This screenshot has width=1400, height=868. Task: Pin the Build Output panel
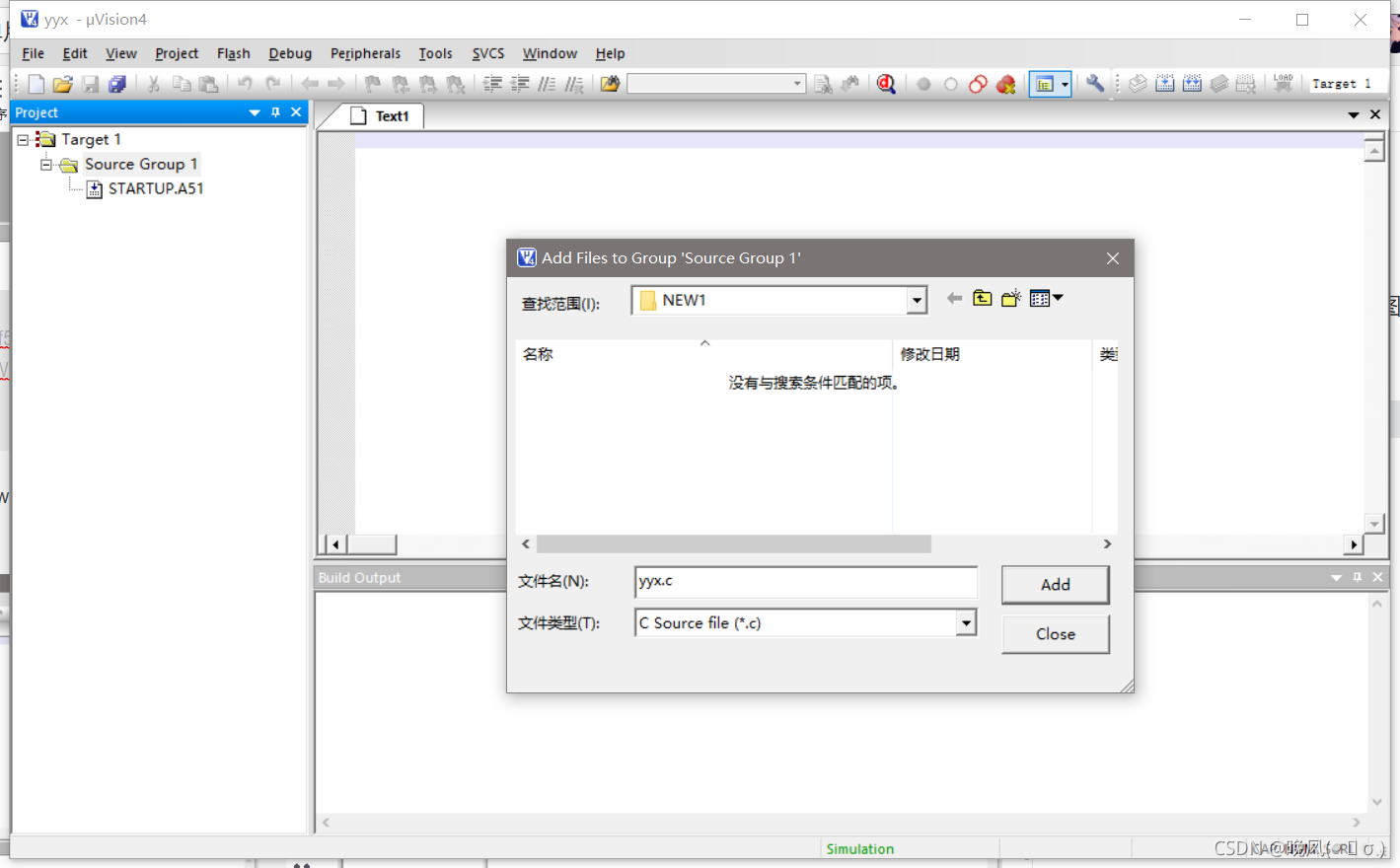point(1358,578)
